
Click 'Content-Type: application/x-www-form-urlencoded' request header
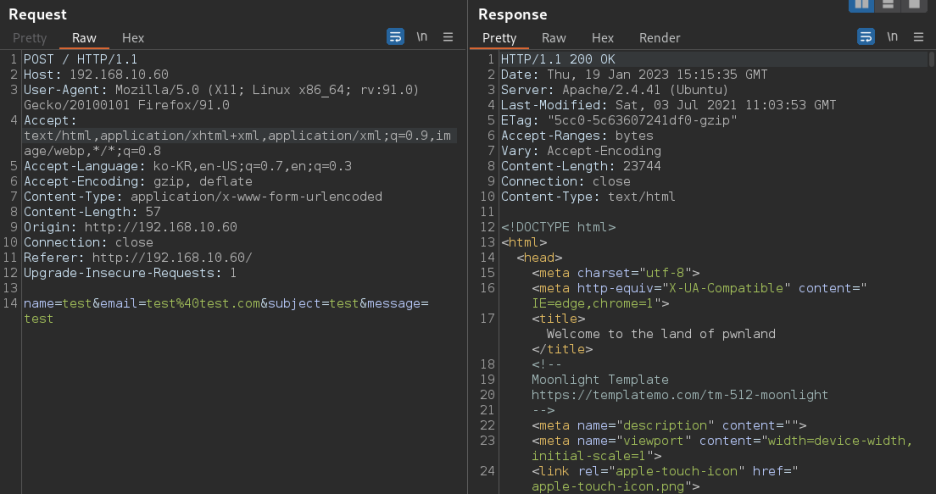coord(203,197)
